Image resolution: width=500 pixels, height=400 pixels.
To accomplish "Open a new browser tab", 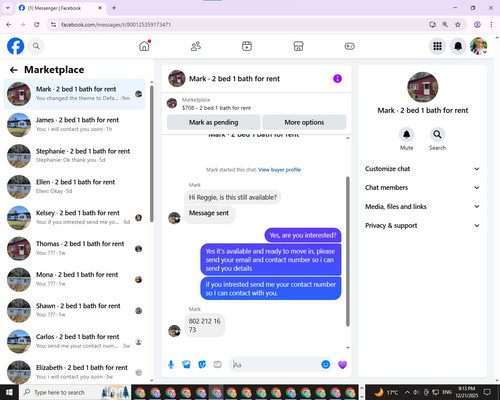I will (x=114, y=8).
